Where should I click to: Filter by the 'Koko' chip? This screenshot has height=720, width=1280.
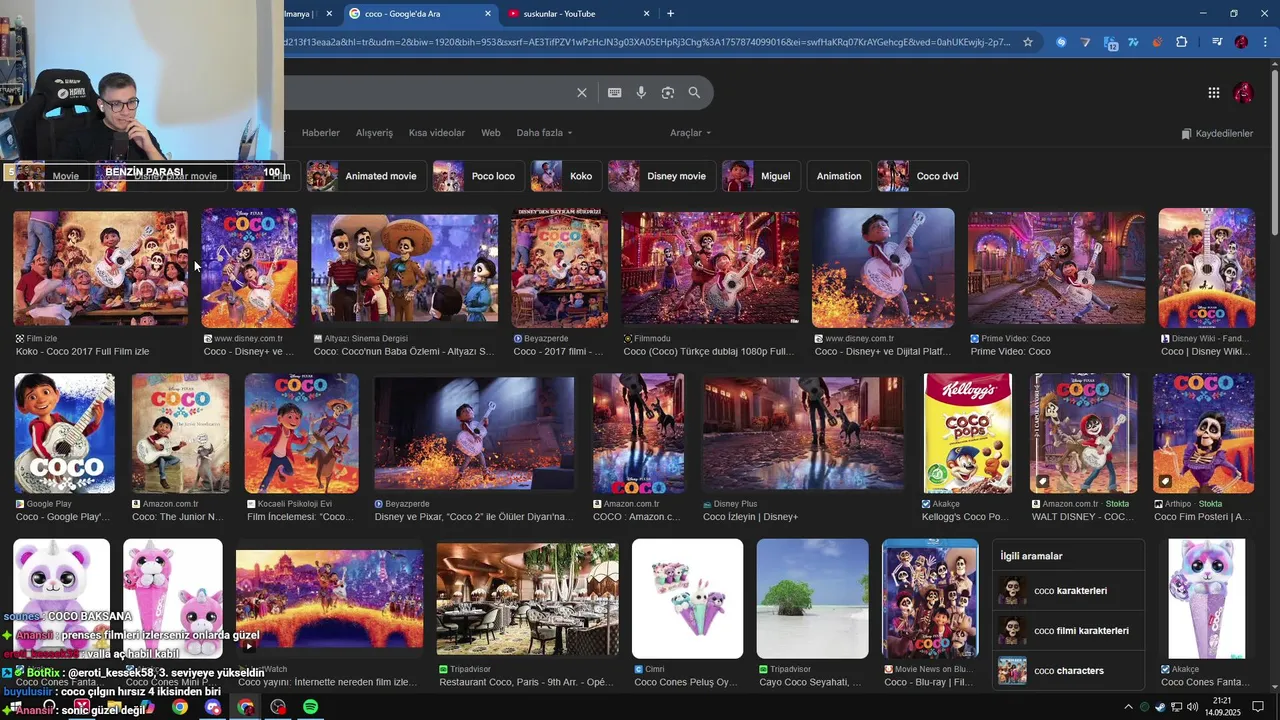tap(566, 176)
